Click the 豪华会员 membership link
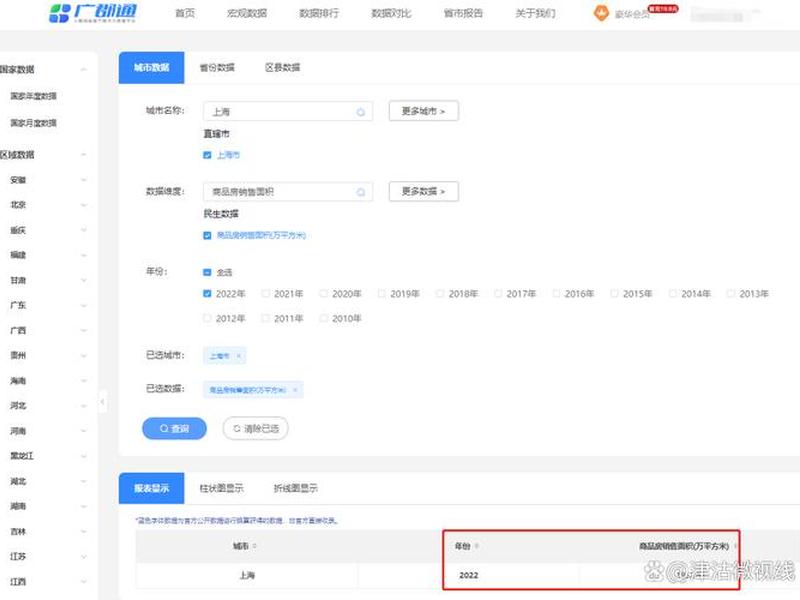The image size is (800, 600). pyautogui.click(x=632, y=14)
